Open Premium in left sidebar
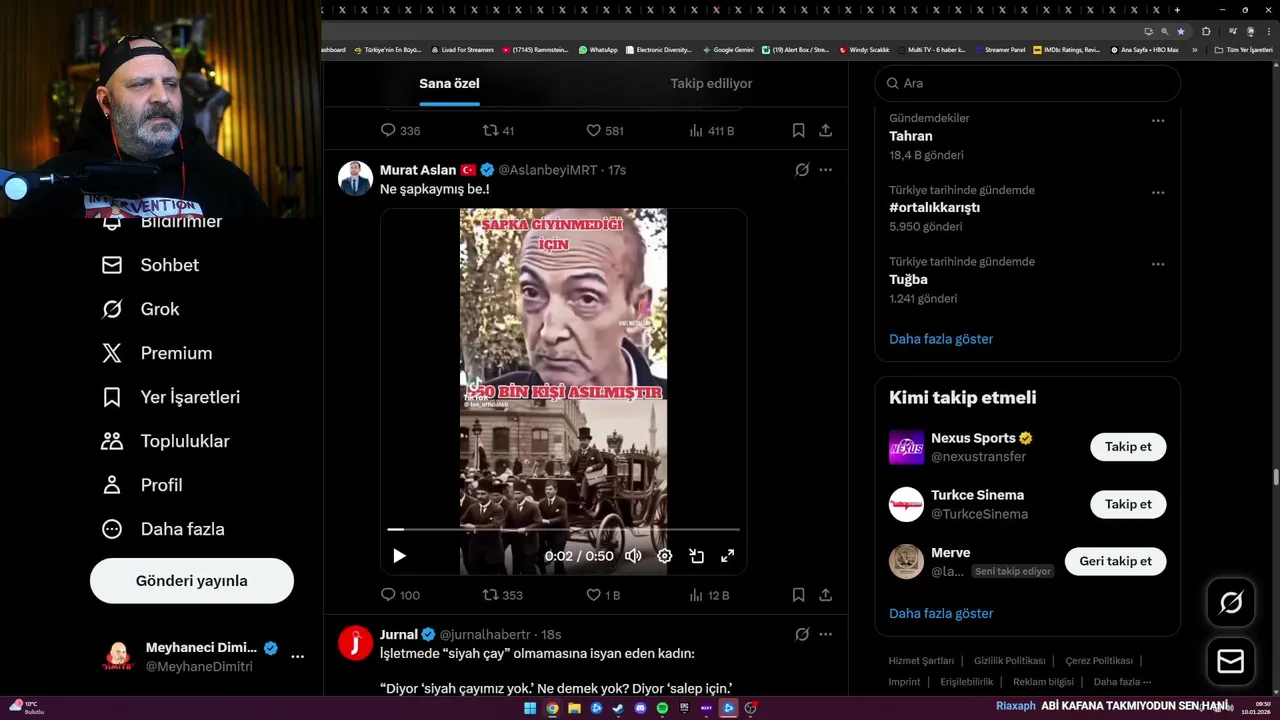 click(x=157, y=353)
